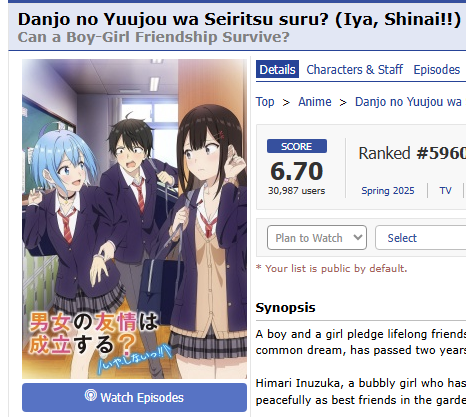Click the 30,987 users count
The height and width of the screenshot is (417, 466).
(x=296, y=191)
